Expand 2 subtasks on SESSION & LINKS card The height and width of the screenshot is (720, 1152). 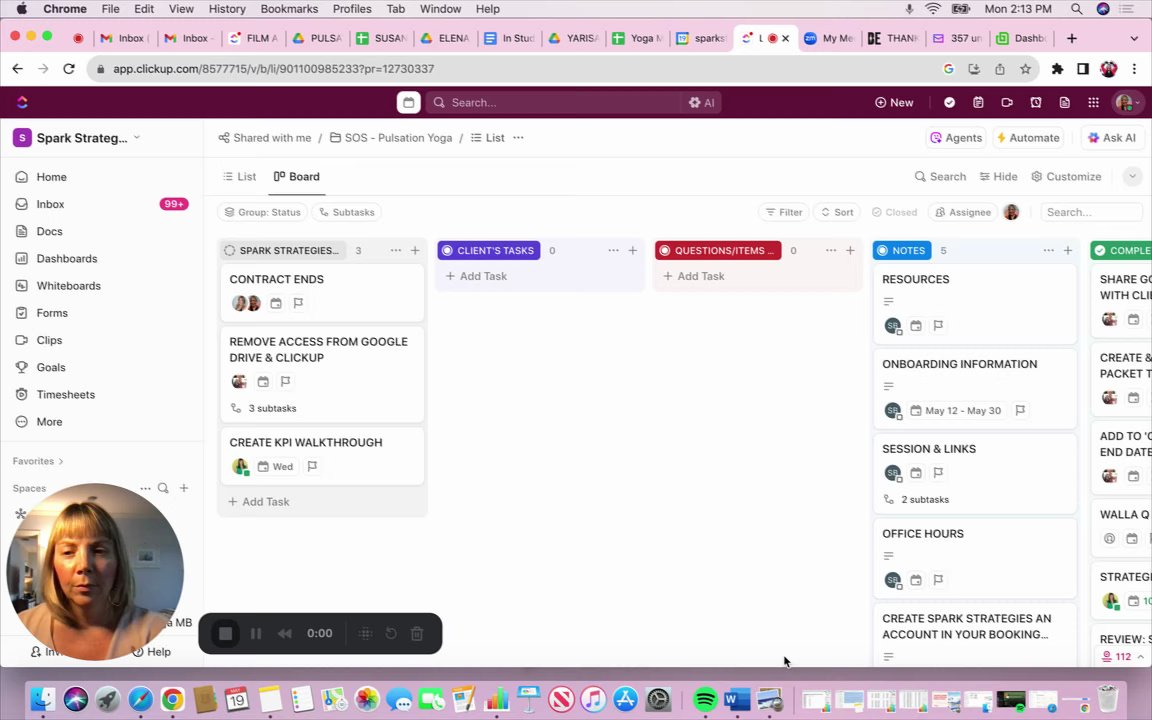[916, 500]
